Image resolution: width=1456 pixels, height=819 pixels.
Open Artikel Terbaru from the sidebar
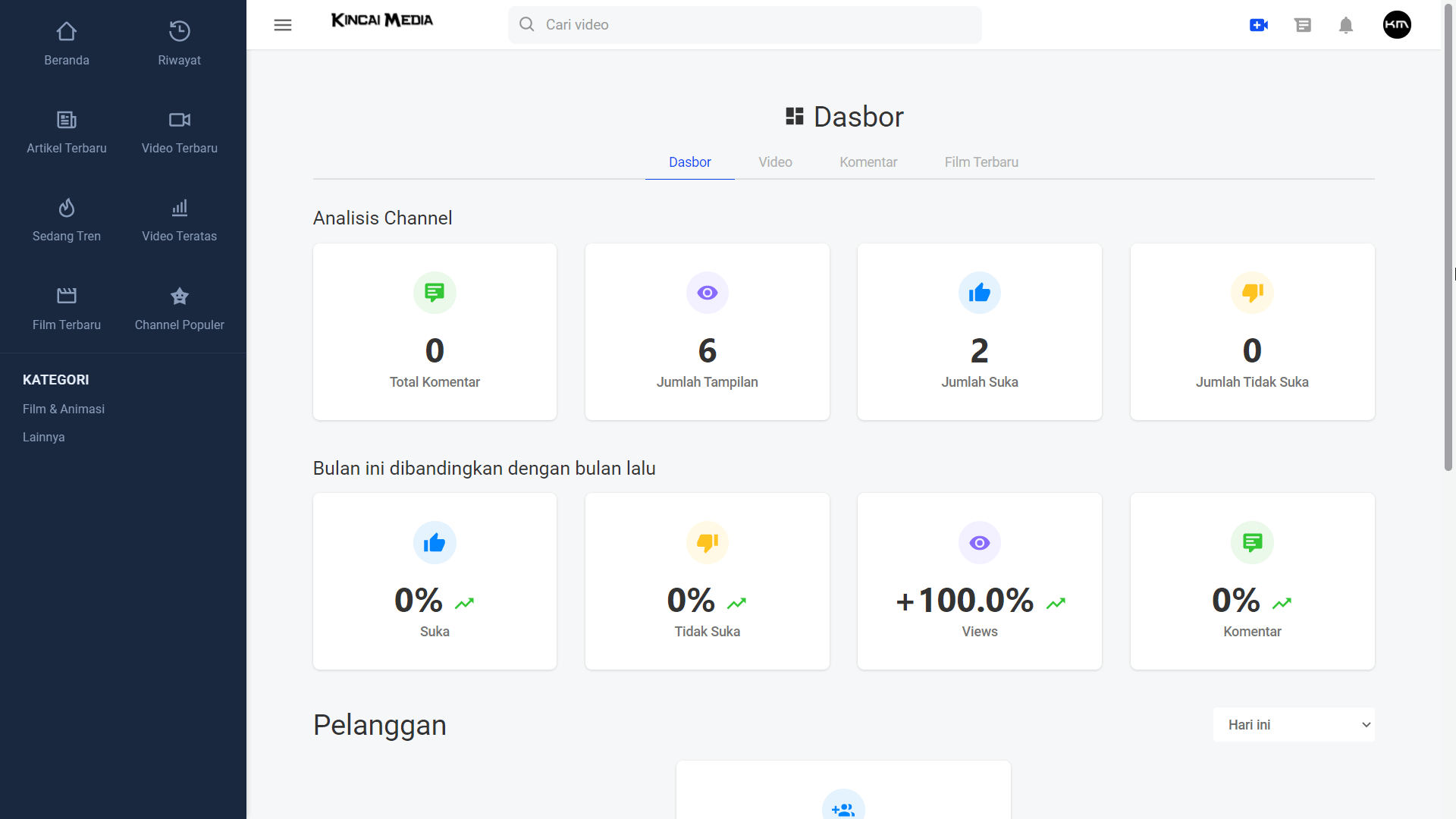[66, 119]
